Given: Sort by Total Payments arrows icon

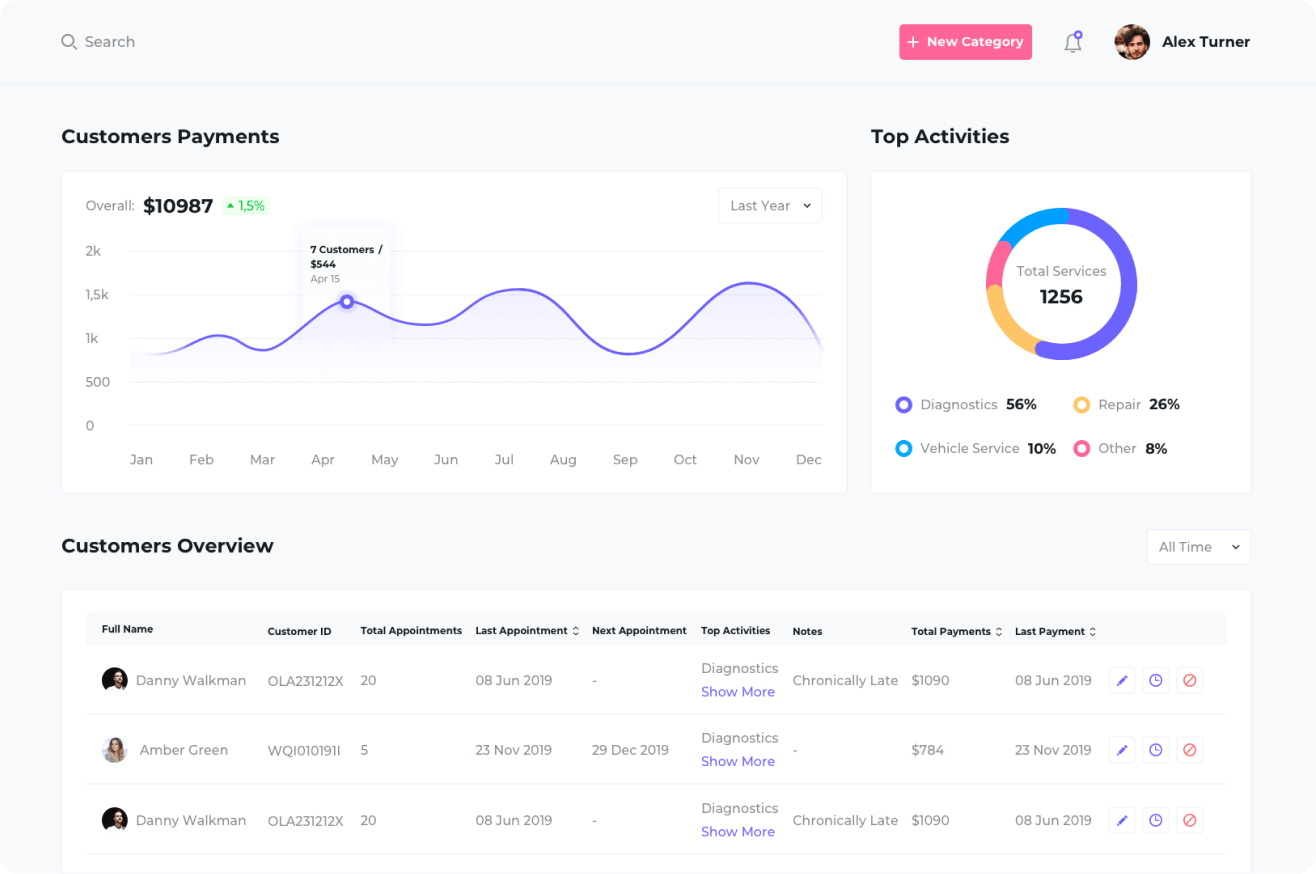Looking at the screenshot, I should (999, 632).
